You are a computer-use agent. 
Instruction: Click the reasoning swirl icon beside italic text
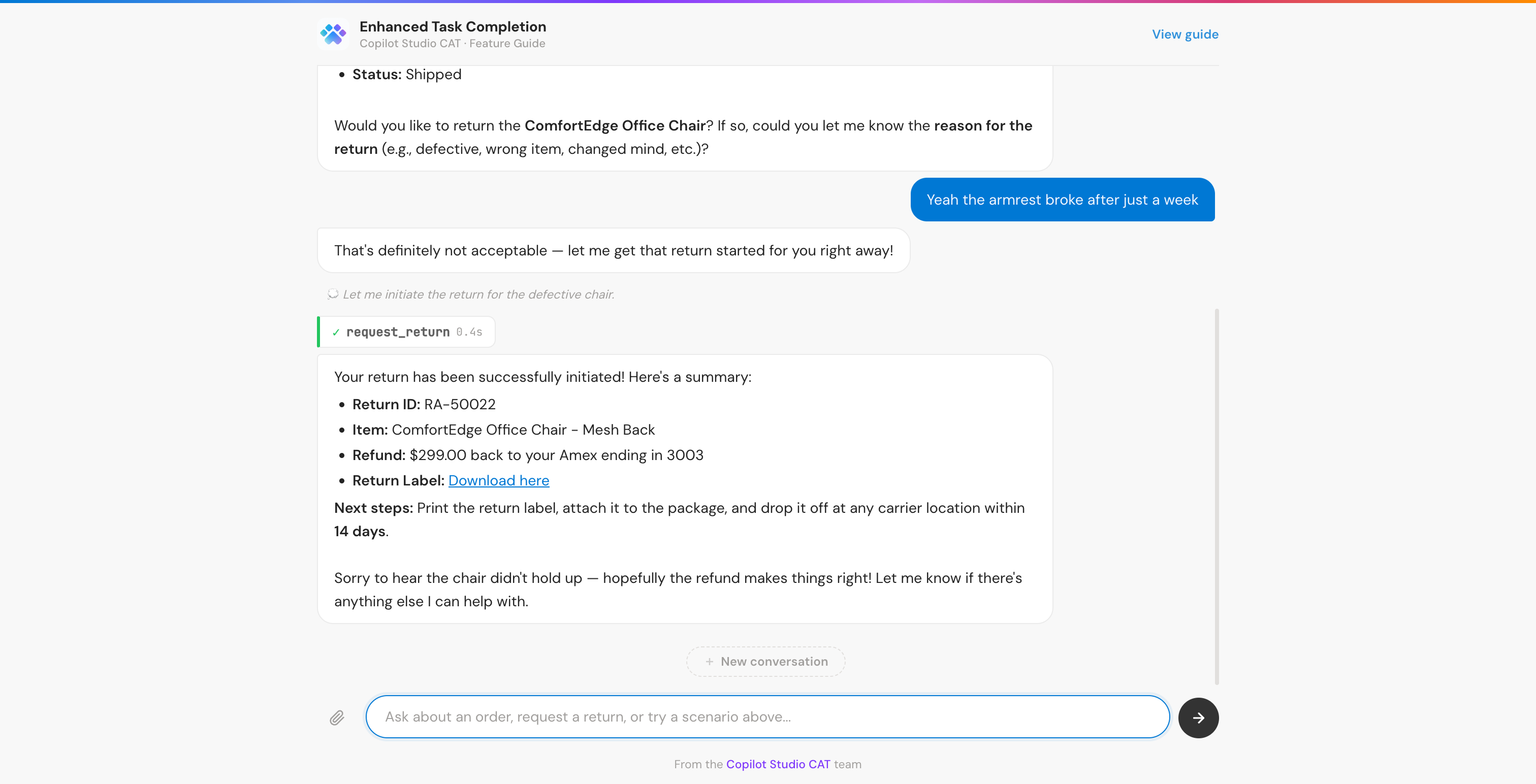333,294
